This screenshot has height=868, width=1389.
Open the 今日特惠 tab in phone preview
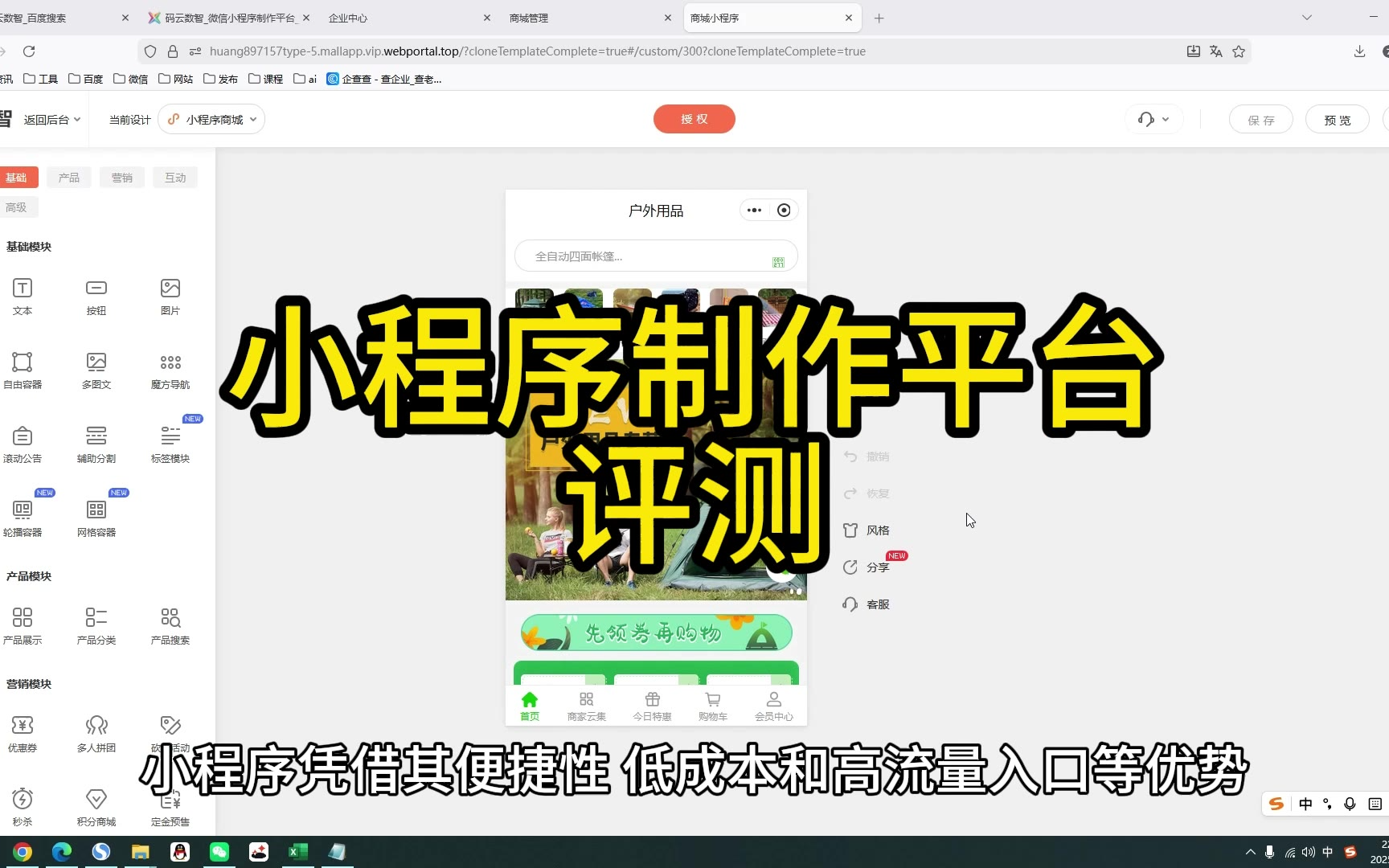652,706
